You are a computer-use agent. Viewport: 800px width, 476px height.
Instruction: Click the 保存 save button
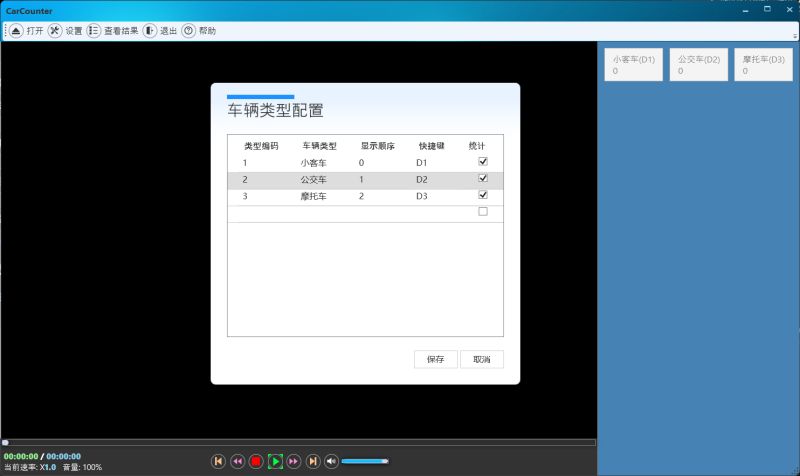(436, 359)
